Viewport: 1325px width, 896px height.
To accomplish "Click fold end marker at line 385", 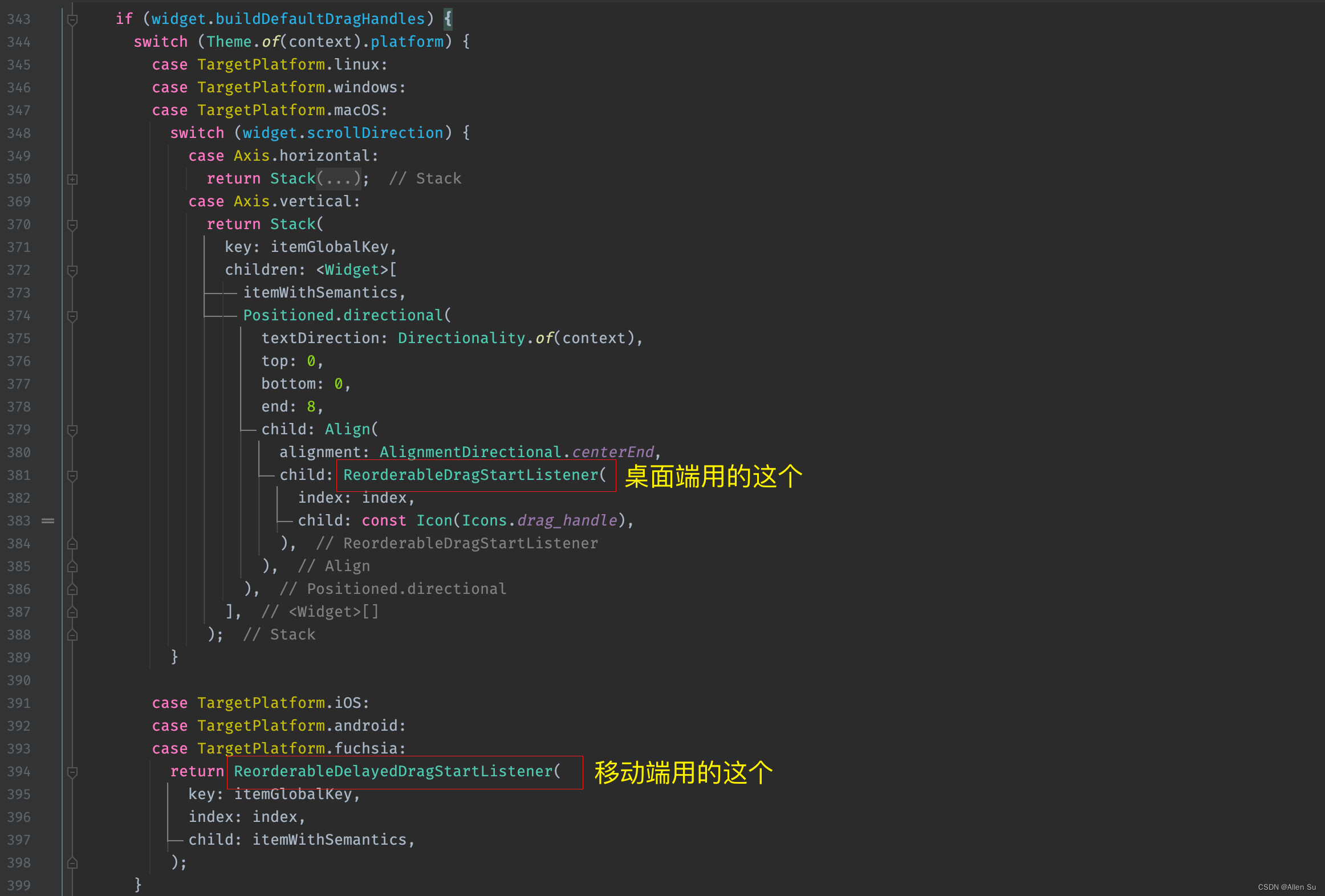I will pos(72,567).
